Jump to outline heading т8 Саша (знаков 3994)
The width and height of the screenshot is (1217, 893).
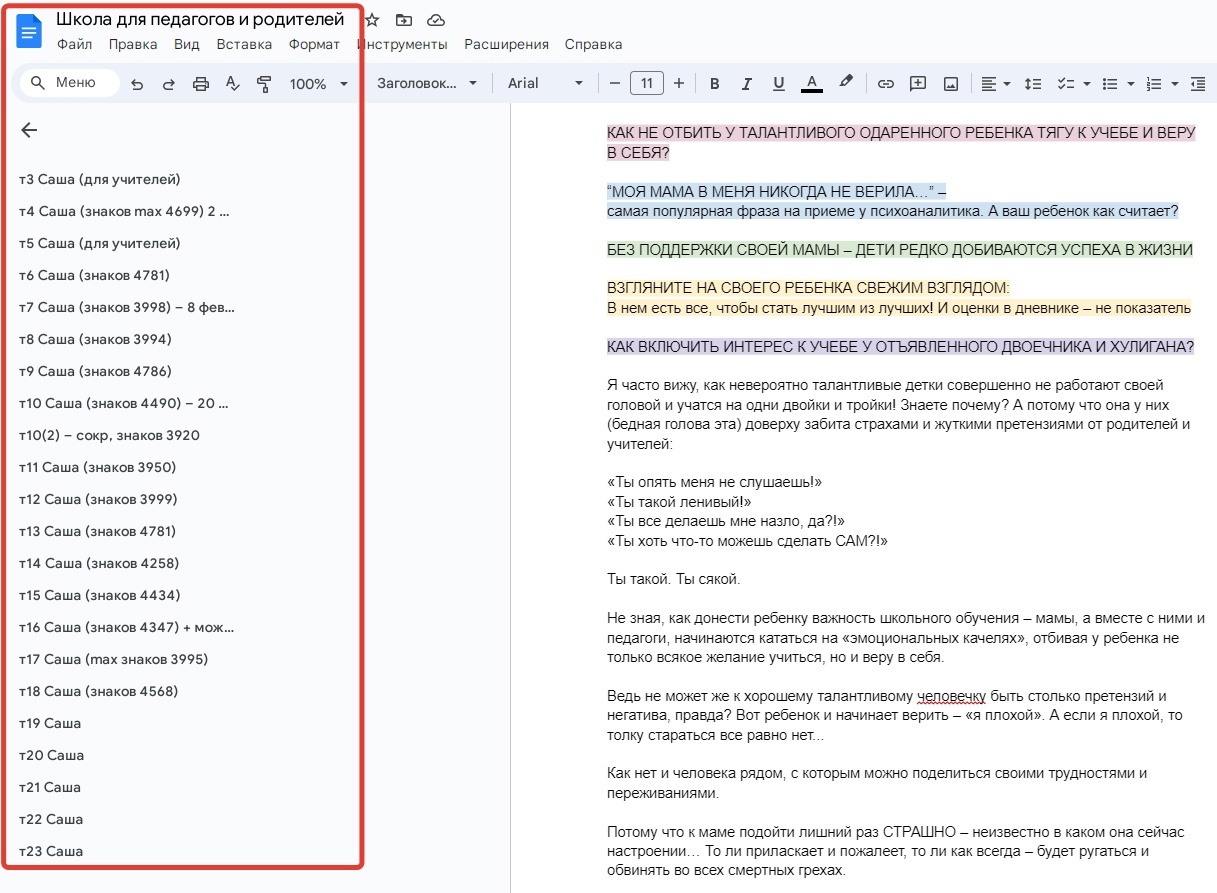[95, 339]
